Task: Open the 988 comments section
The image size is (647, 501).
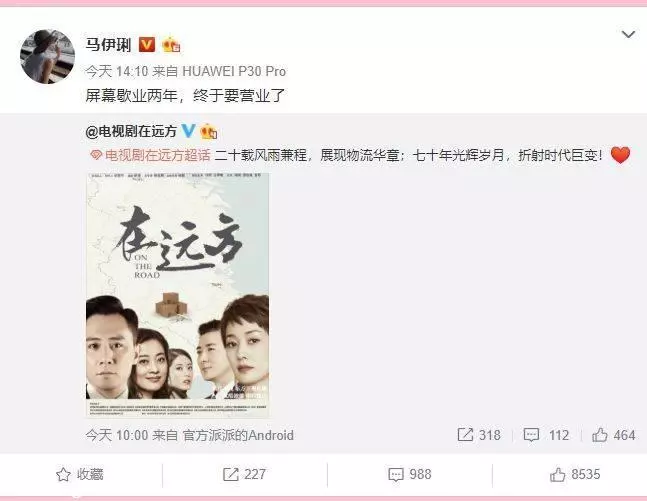Action: [x=410, y=475]
